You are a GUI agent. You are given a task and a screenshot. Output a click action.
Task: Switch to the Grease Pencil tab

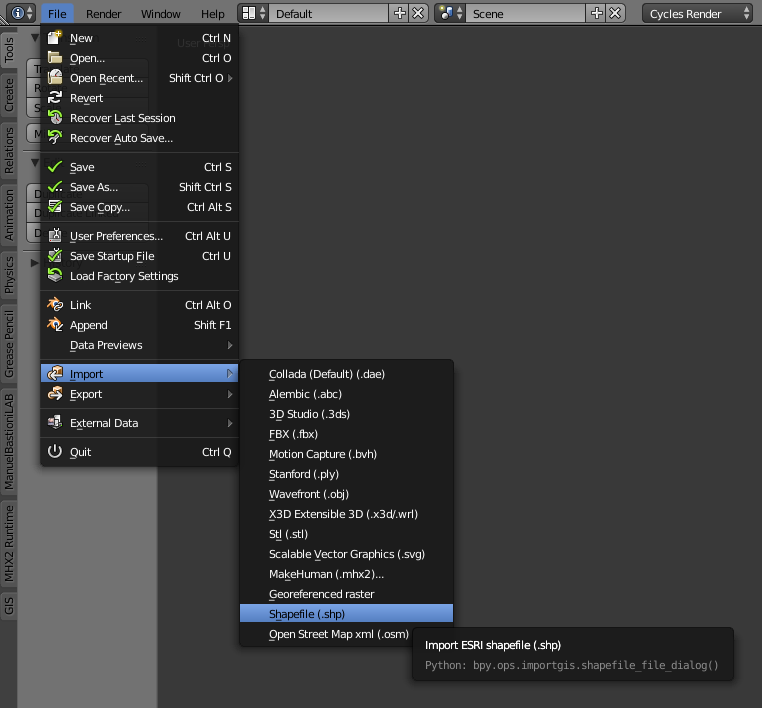(x=9, y=344)
